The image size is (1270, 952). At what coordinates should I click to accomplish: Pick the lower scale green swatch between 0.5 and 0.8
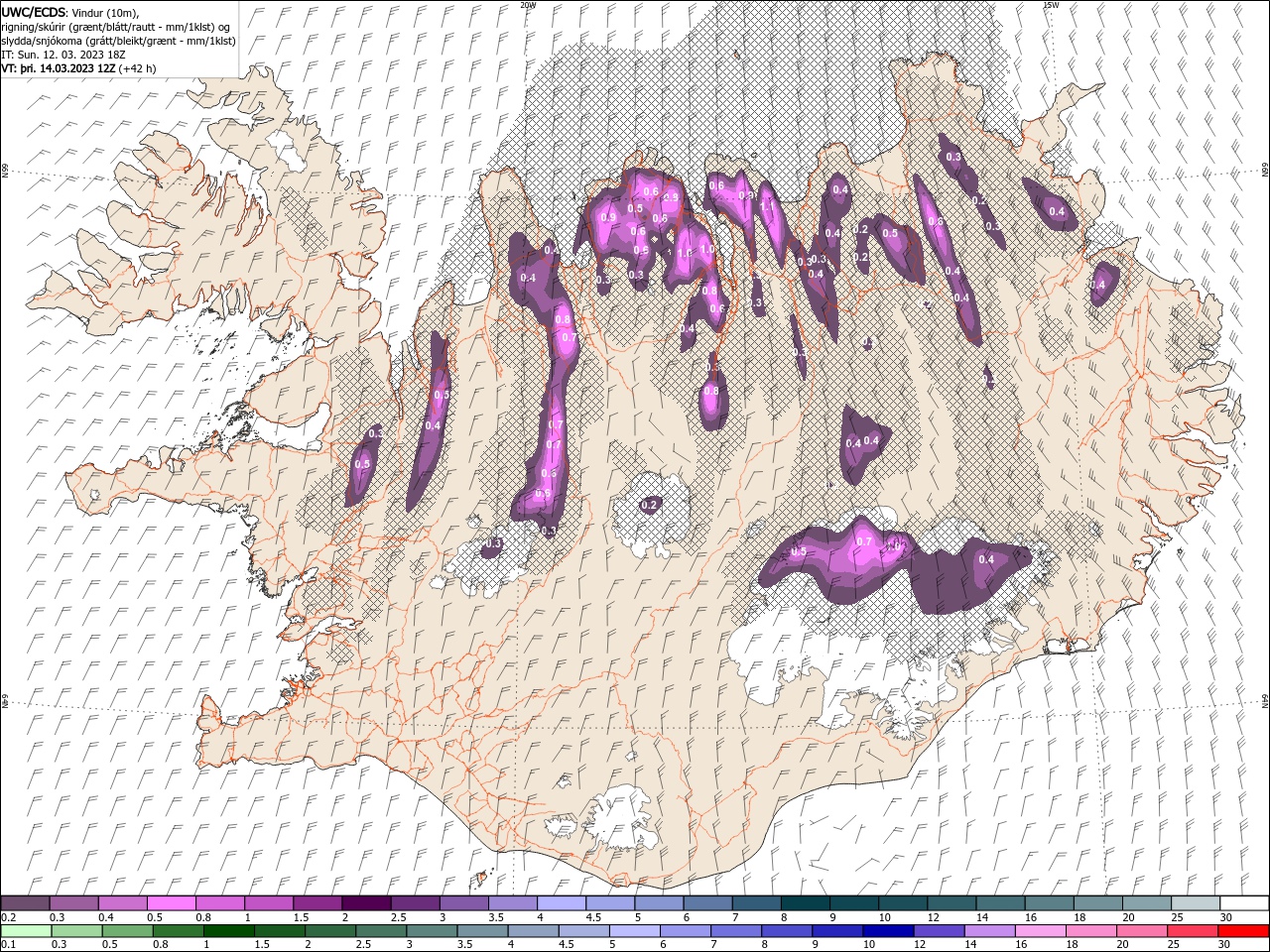click(127, 931)
